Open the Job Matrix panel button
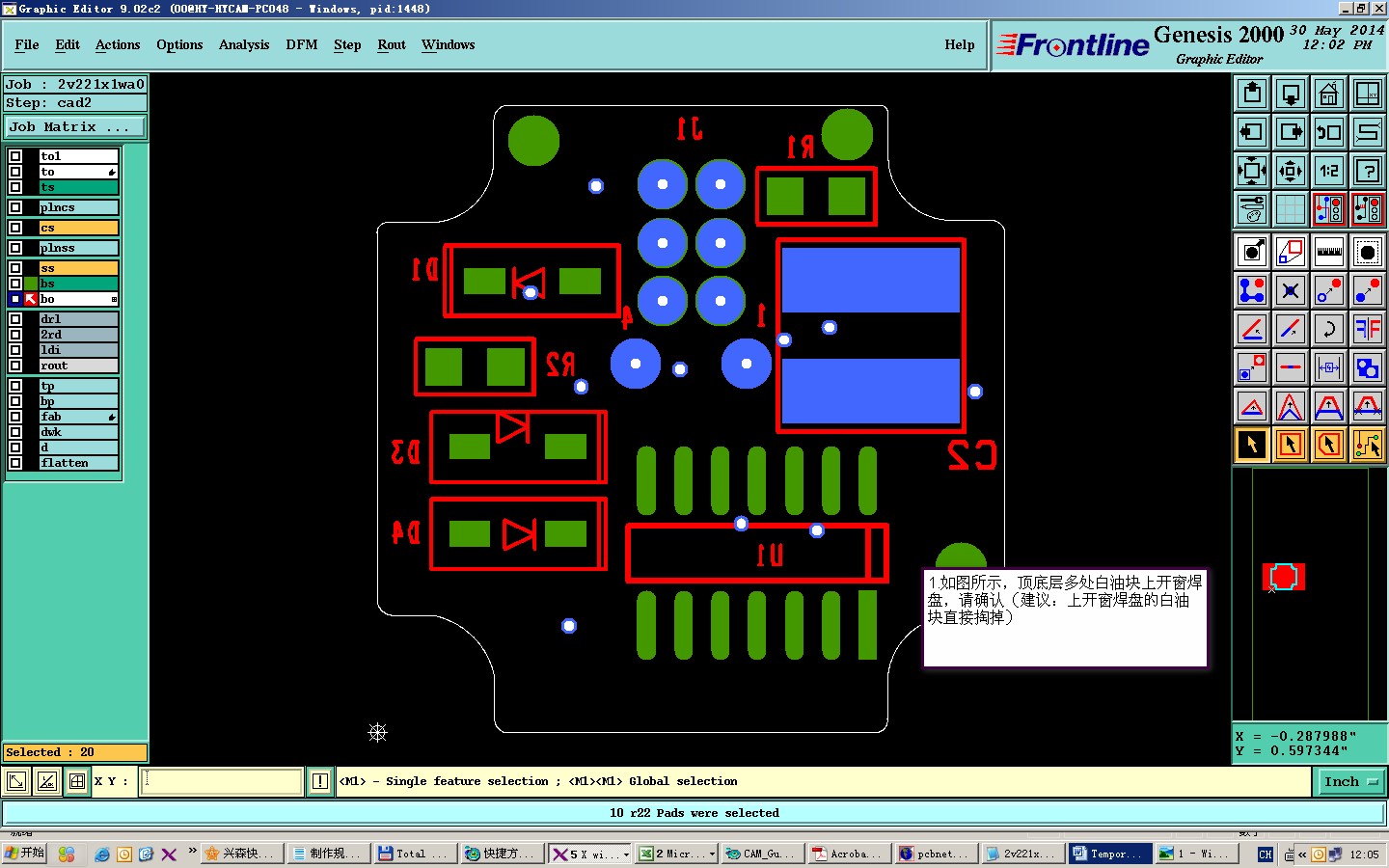1389x868 pixels. (75, 127)
